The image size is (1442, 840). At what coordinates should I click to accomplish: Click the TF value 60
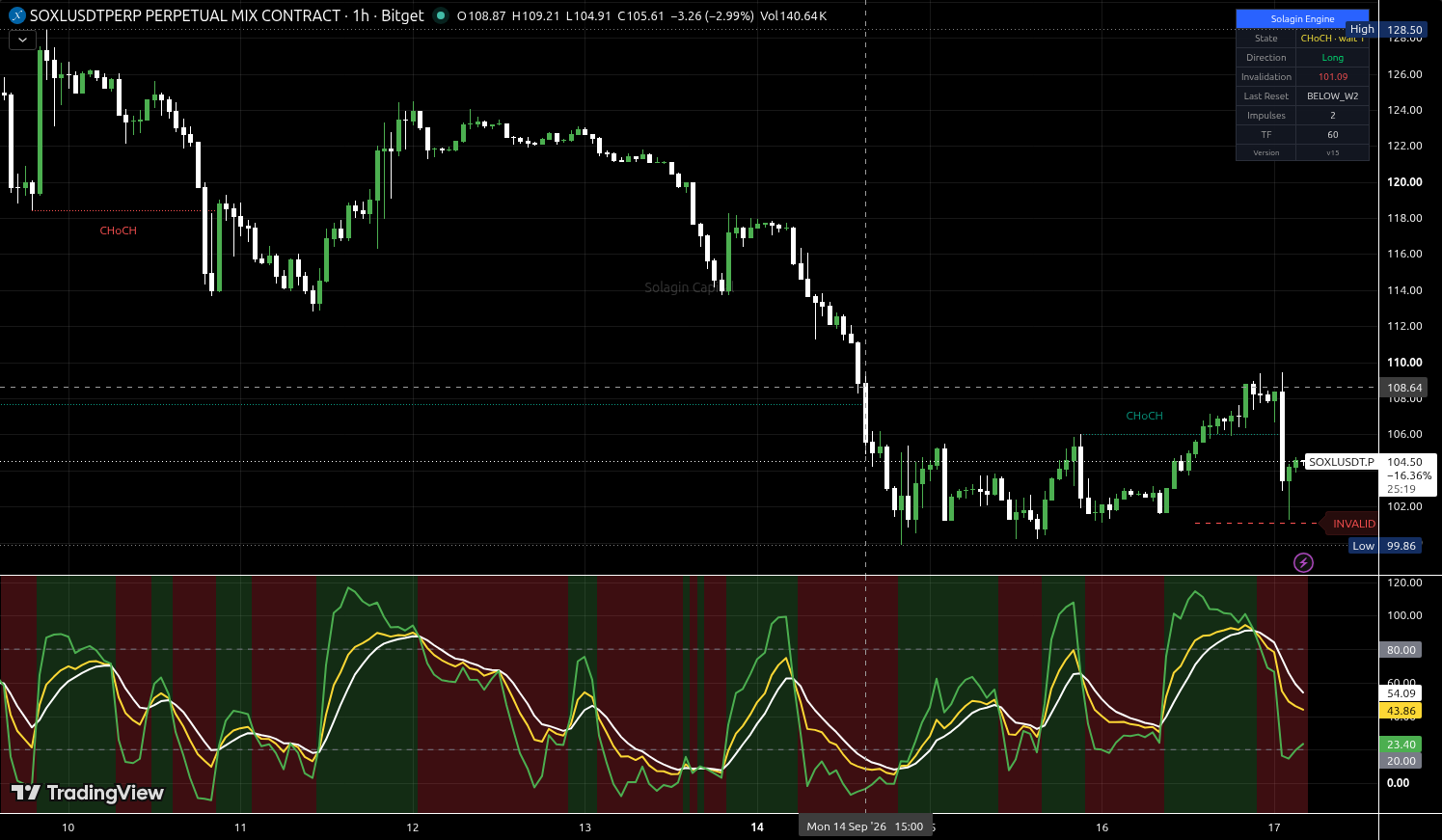[1333, 135]
